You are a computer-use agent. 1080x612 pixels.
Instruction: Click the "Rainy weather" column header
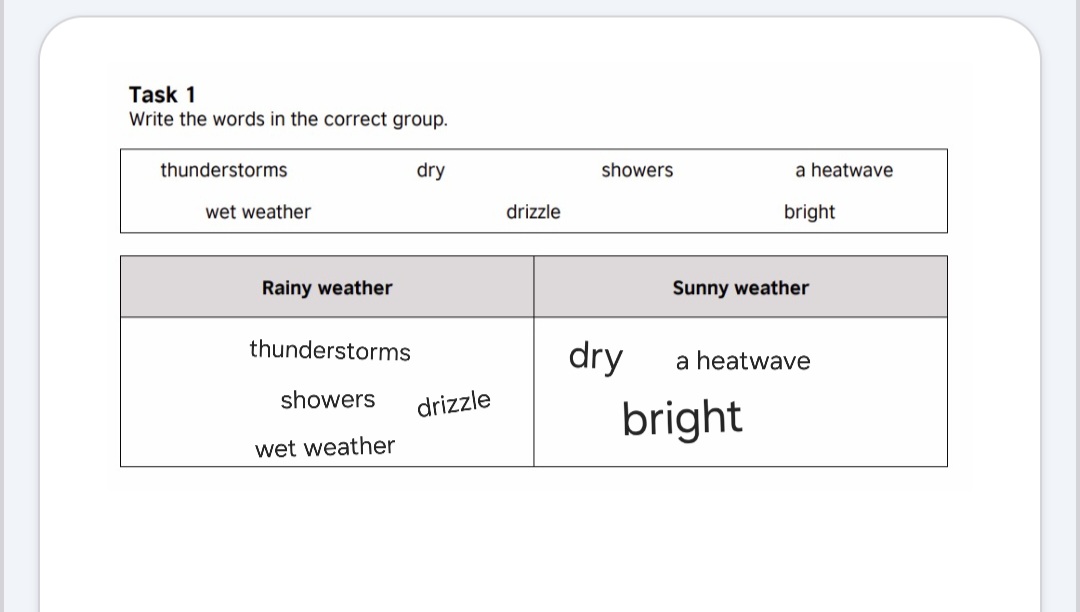[327, 288]
